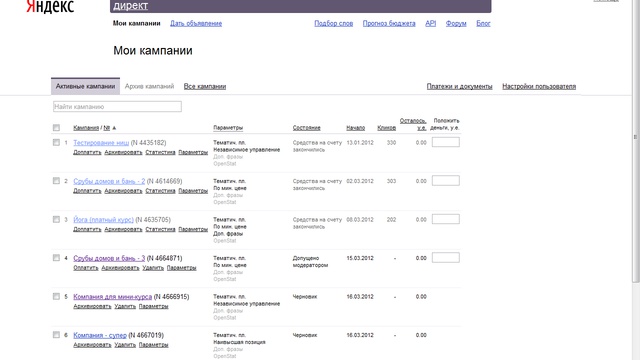Open Статистика for Тестирование ниш
The width and height of the screenshot is (640, 360).
coord(160,152)
